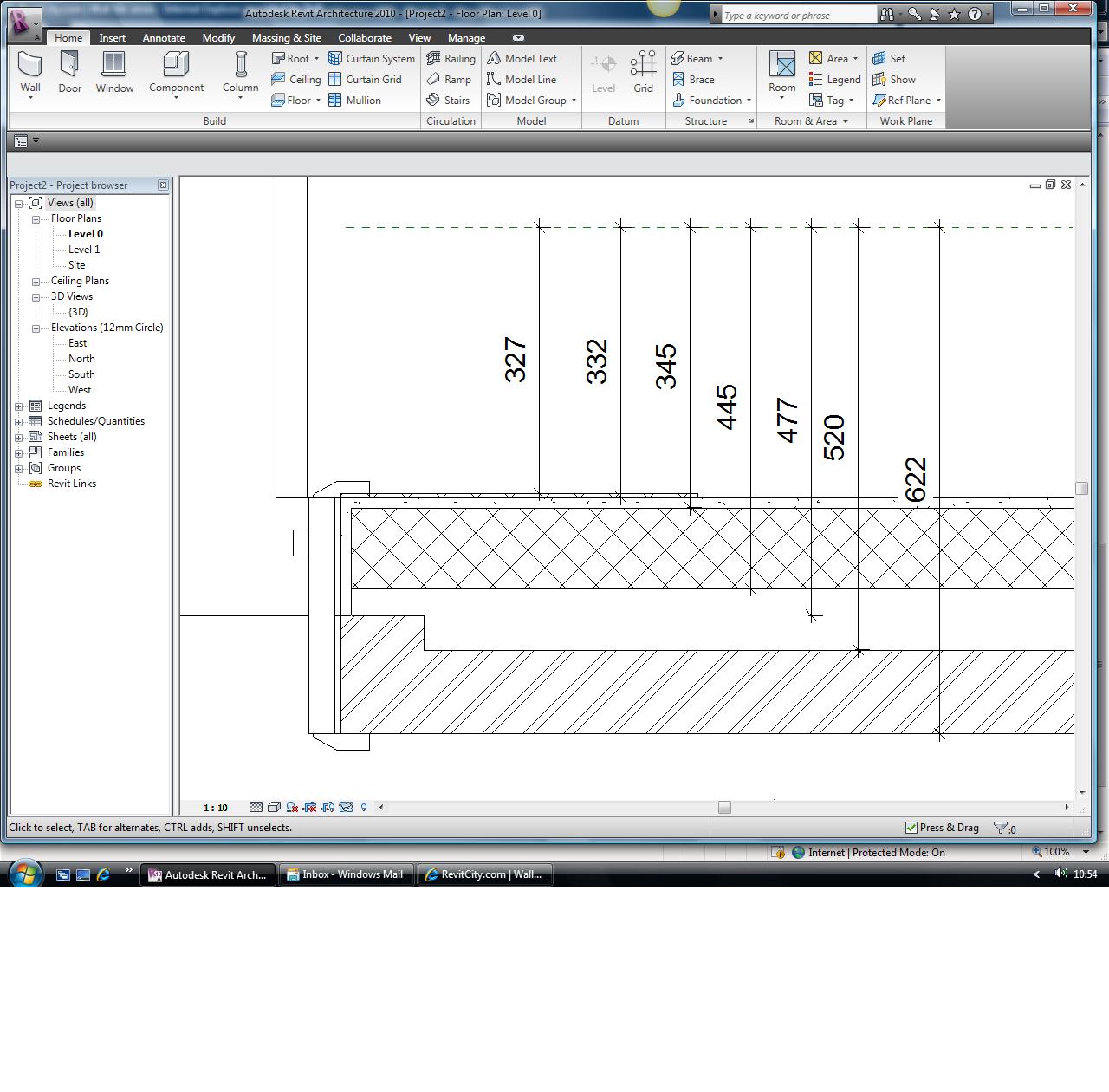Activate the Curtain System tool
This screenshot has width=1109, height=1092.
point(371,59)
